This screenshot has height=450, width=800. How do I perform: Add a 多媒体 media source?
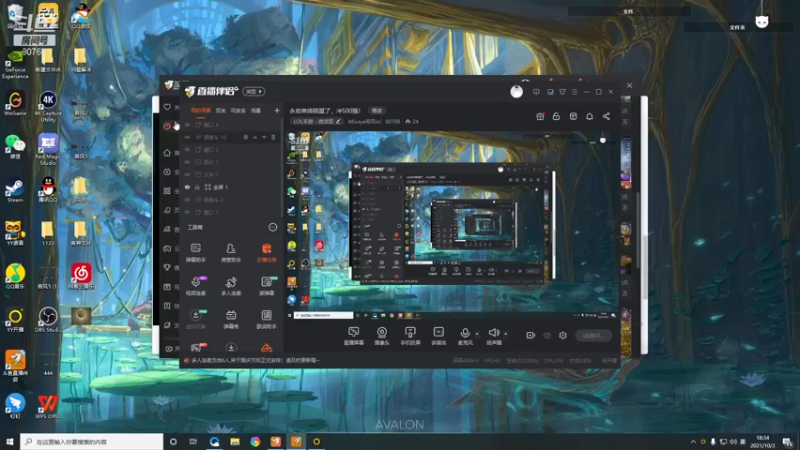[x=438, y=336]
